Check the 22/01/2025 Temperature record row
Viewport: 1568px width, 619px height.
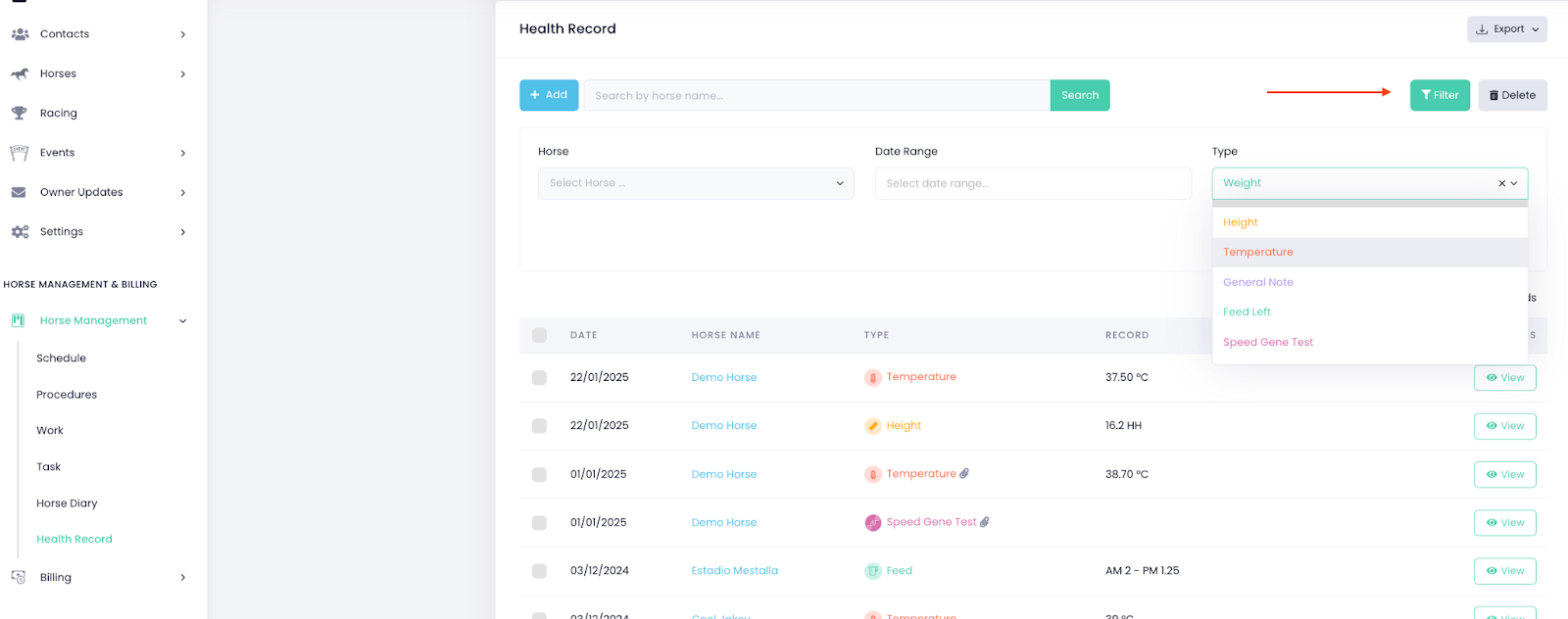pyautogui.click(x=539, y=377)
